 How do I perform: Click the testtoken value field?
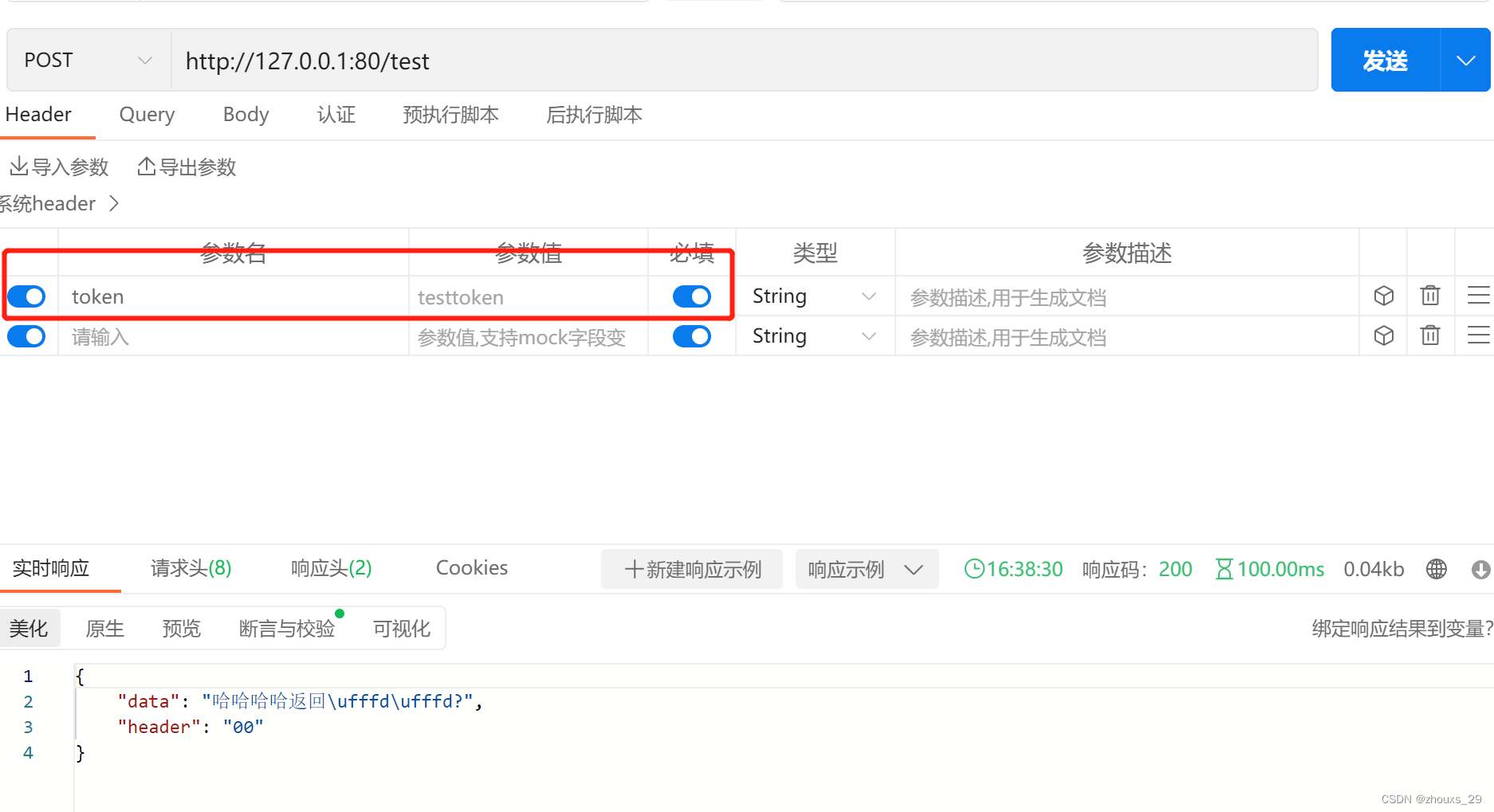528,296
